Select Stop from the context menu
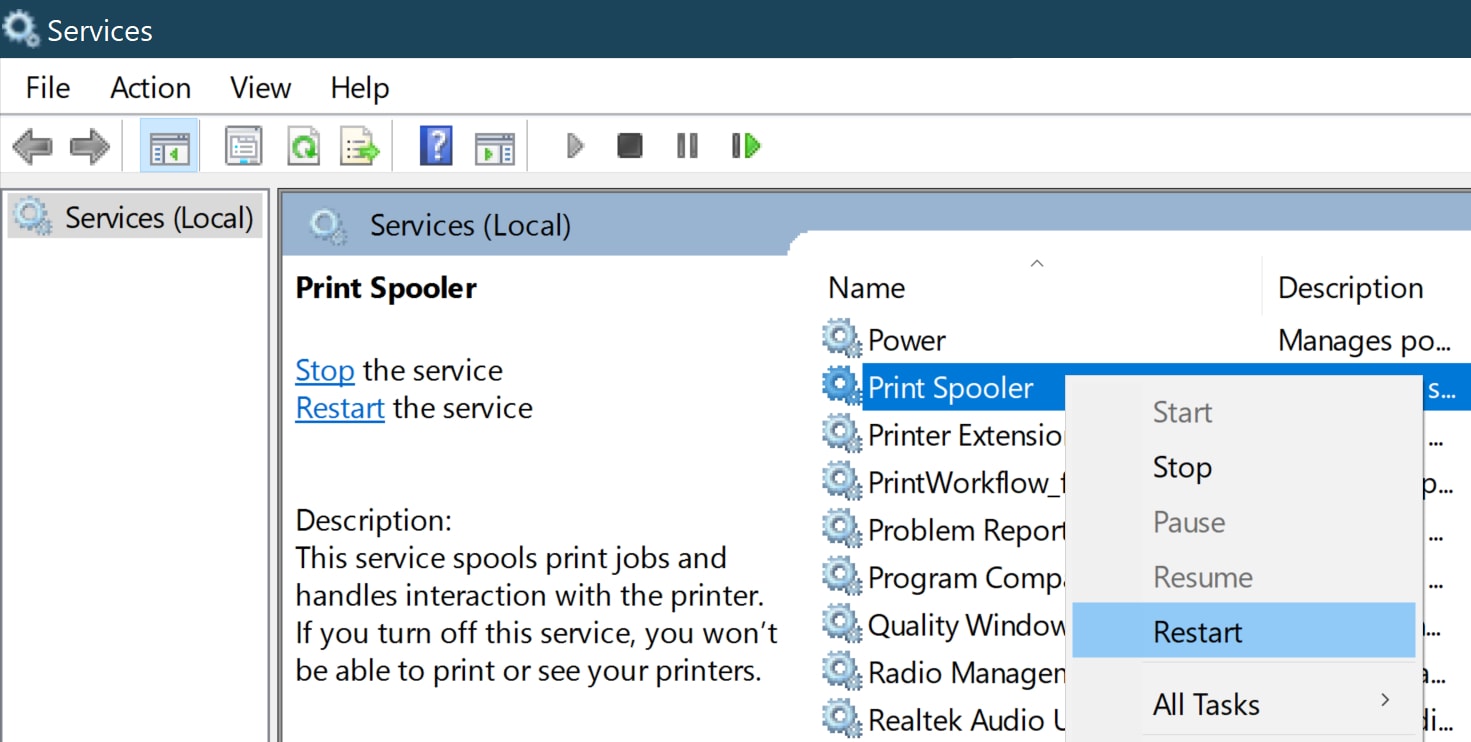Viewport: 1471px width, 742px height. tap(1183, 467)
